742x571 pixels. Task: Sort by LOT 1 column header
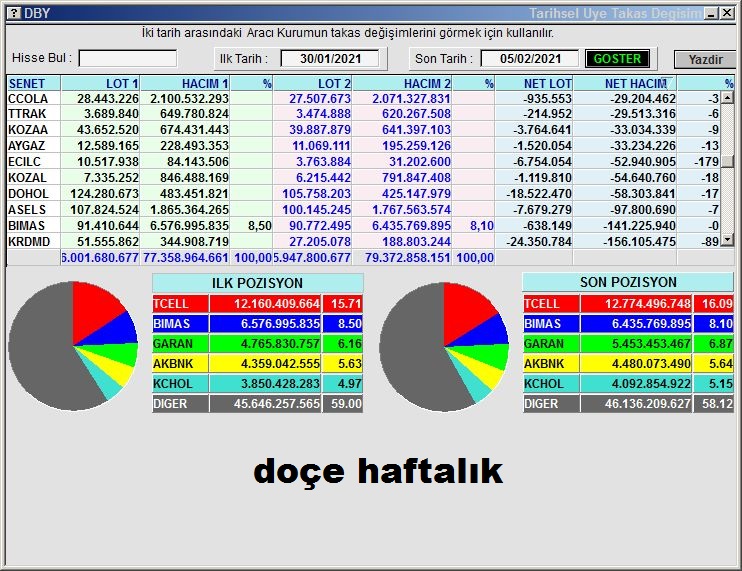click(100, 83)
